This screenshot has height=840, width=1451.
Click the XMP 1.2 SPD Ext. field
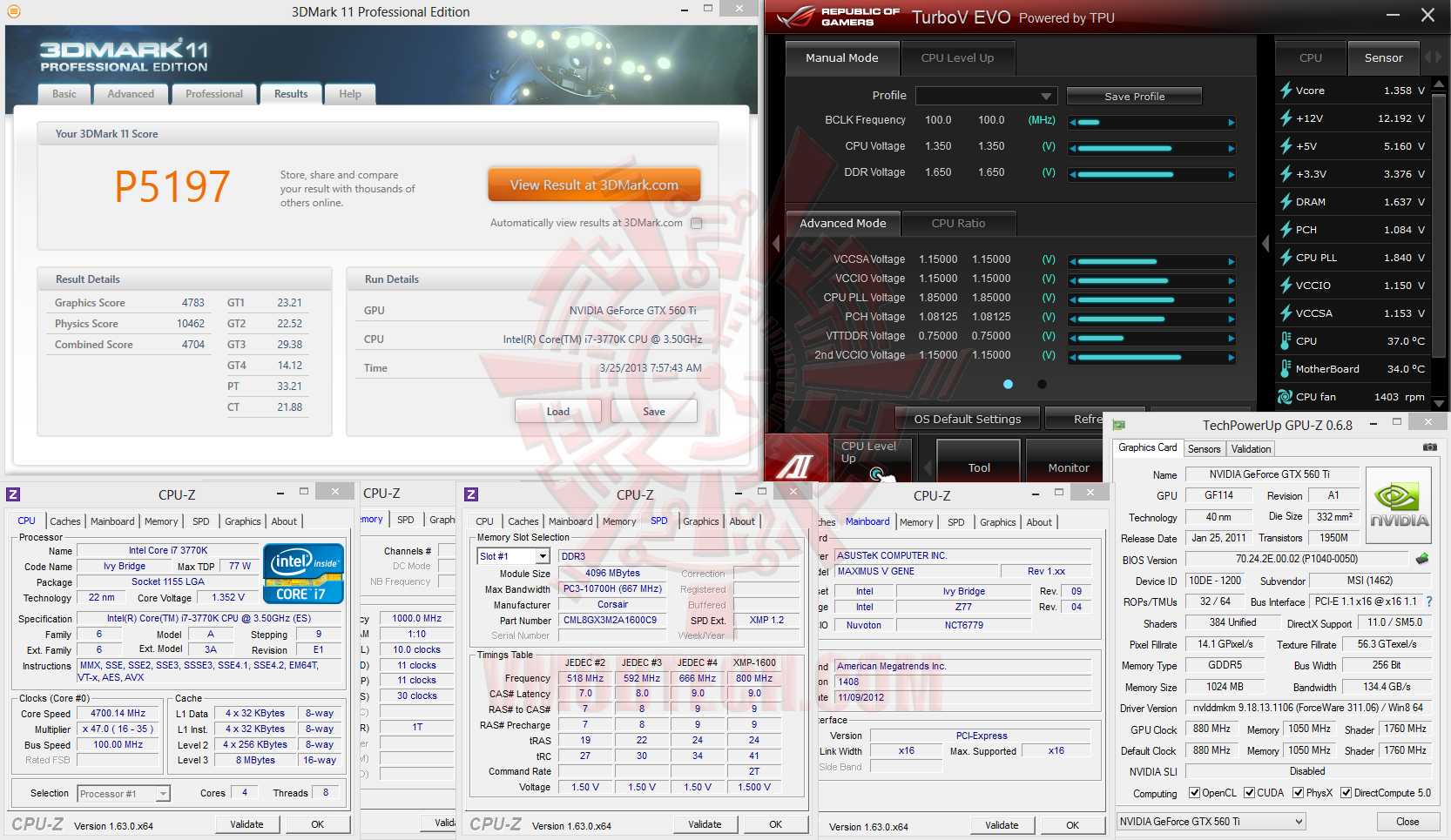[x=766, y=621]
